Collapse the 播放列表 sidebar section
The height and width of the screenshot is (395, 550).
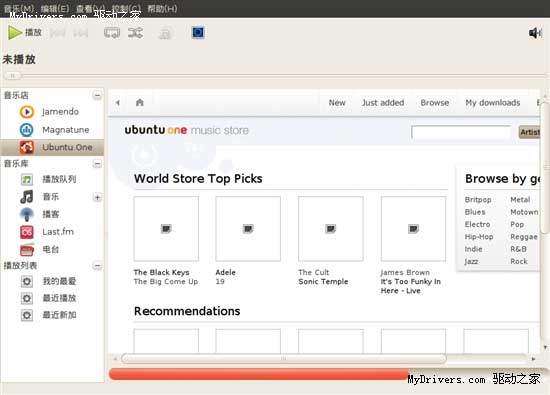(97, 266)
